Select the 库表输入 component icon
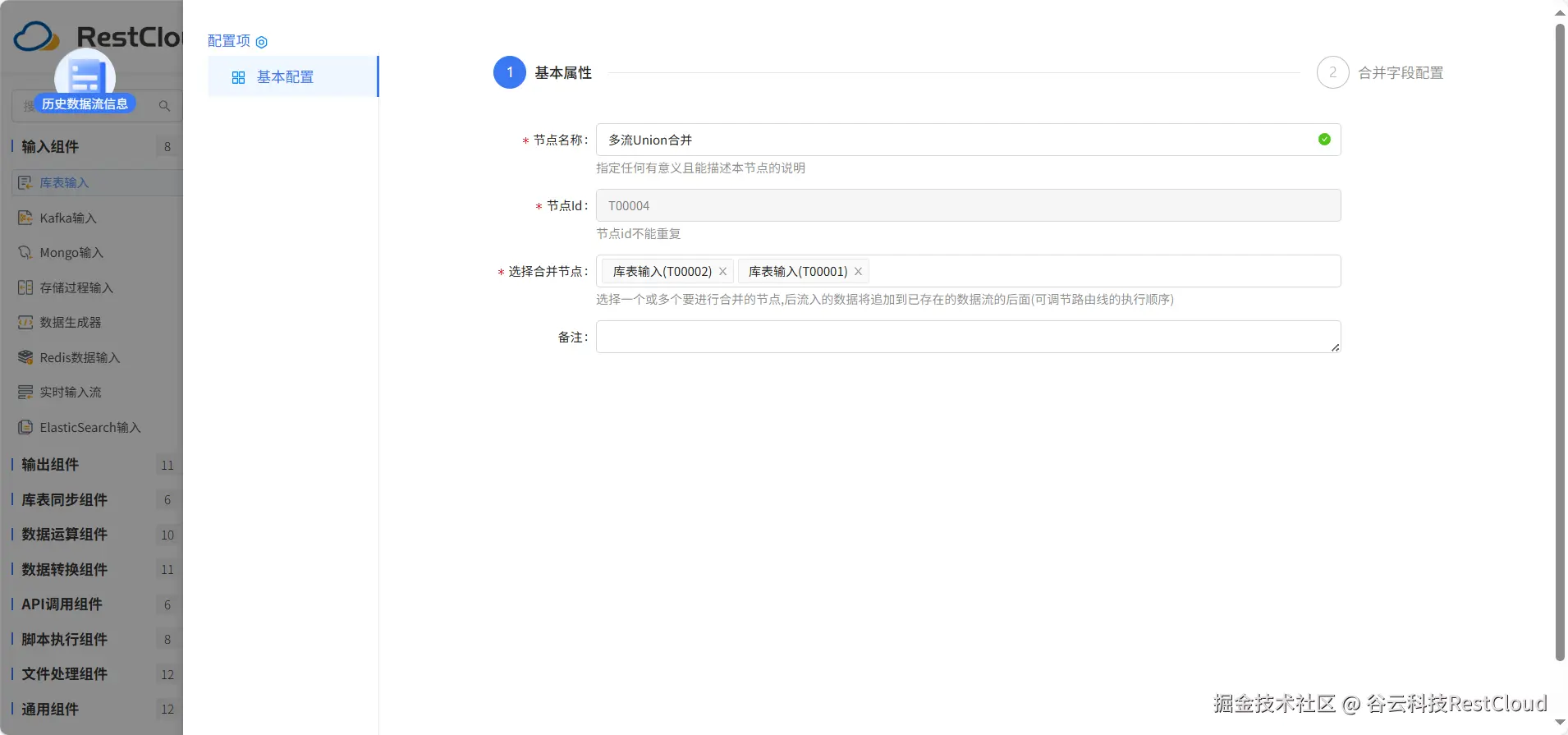Image resolution: width=1568 pixels, height=735 pixels. (25, 182)
